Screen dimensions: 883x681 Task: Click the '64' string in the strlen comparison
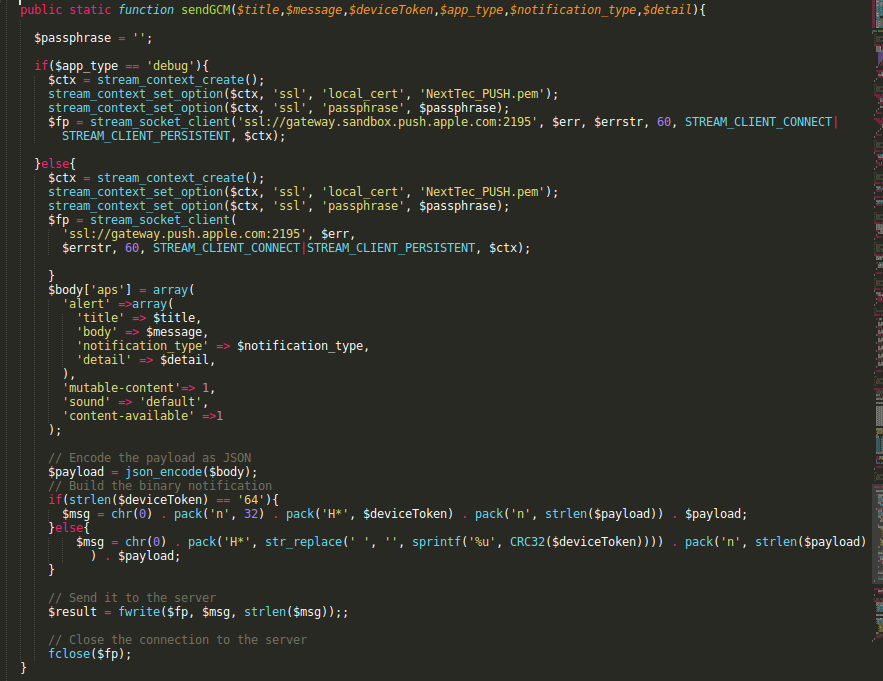pyautogui.click(x=251, y=500)
